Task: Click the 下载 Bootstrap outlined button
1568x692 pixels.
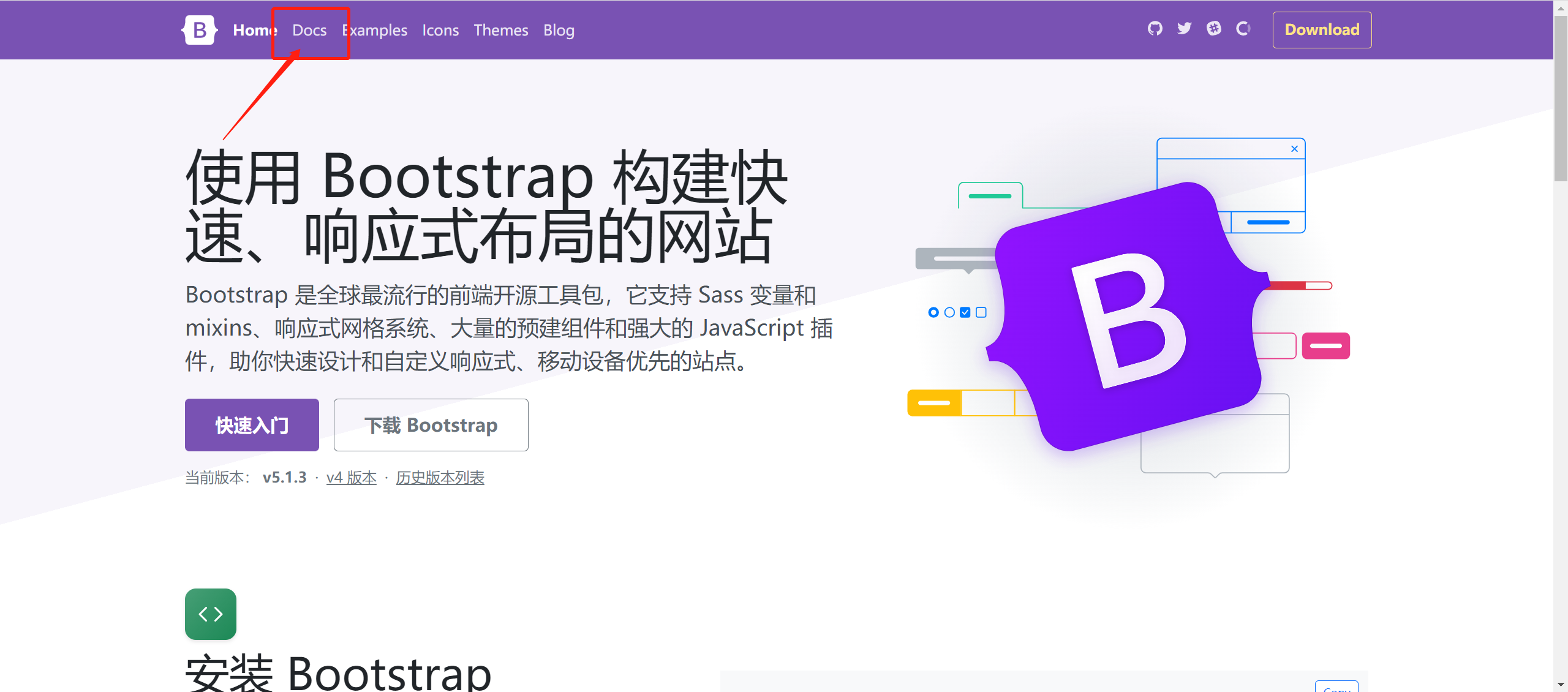Action: pyautogui.click(x=431, y=425)
